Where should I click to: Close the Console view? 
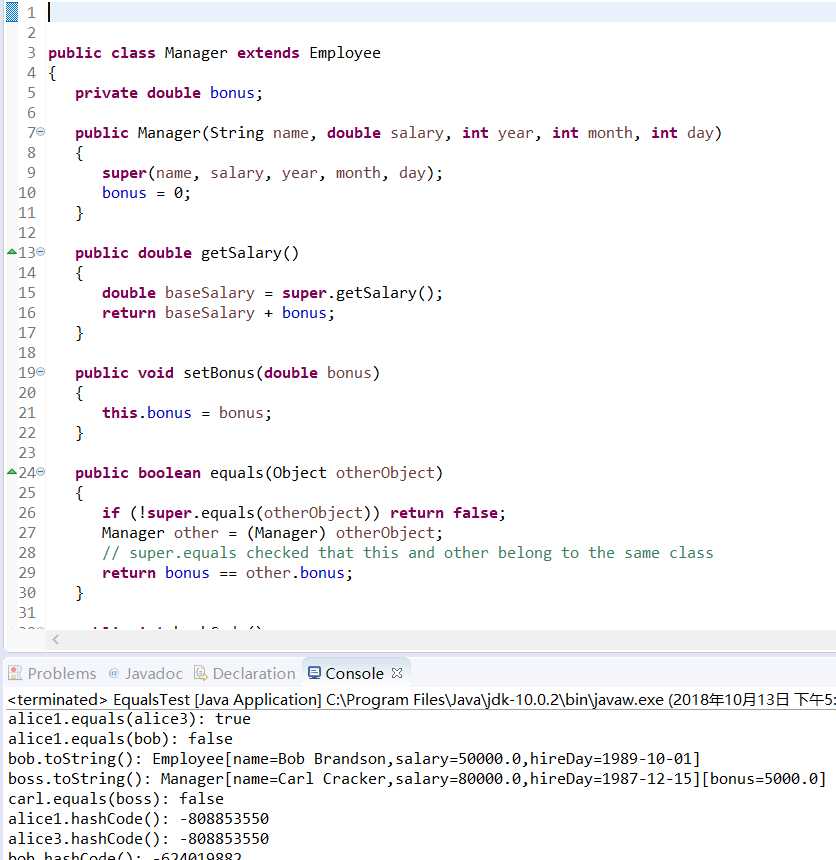tap(397, 673)
